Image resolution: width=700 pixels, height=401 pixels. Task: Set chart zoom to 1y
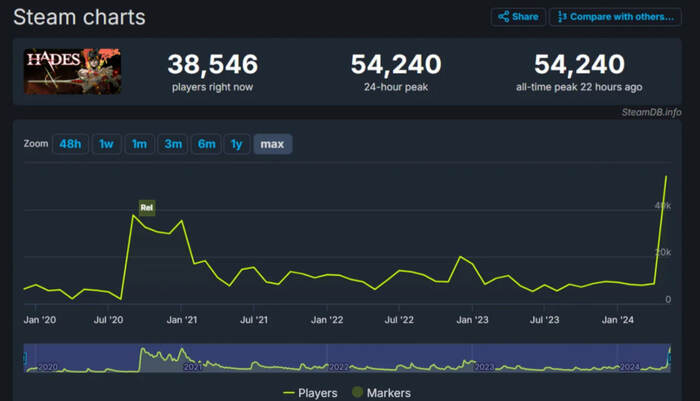pos(237,144)
